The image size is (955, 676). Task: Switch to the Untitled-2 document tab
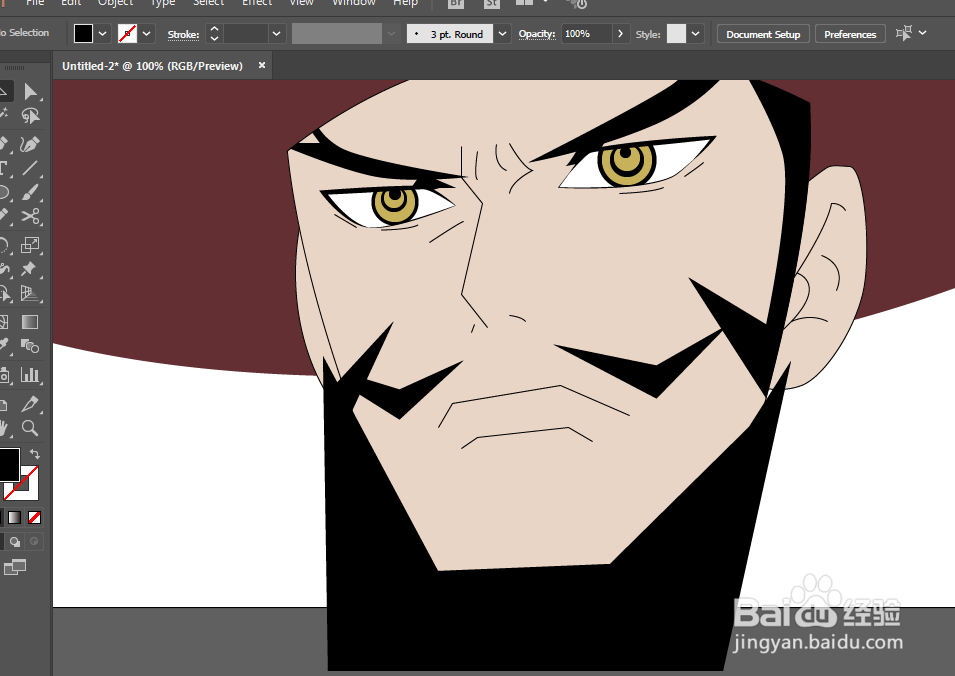tap(152, 66)
